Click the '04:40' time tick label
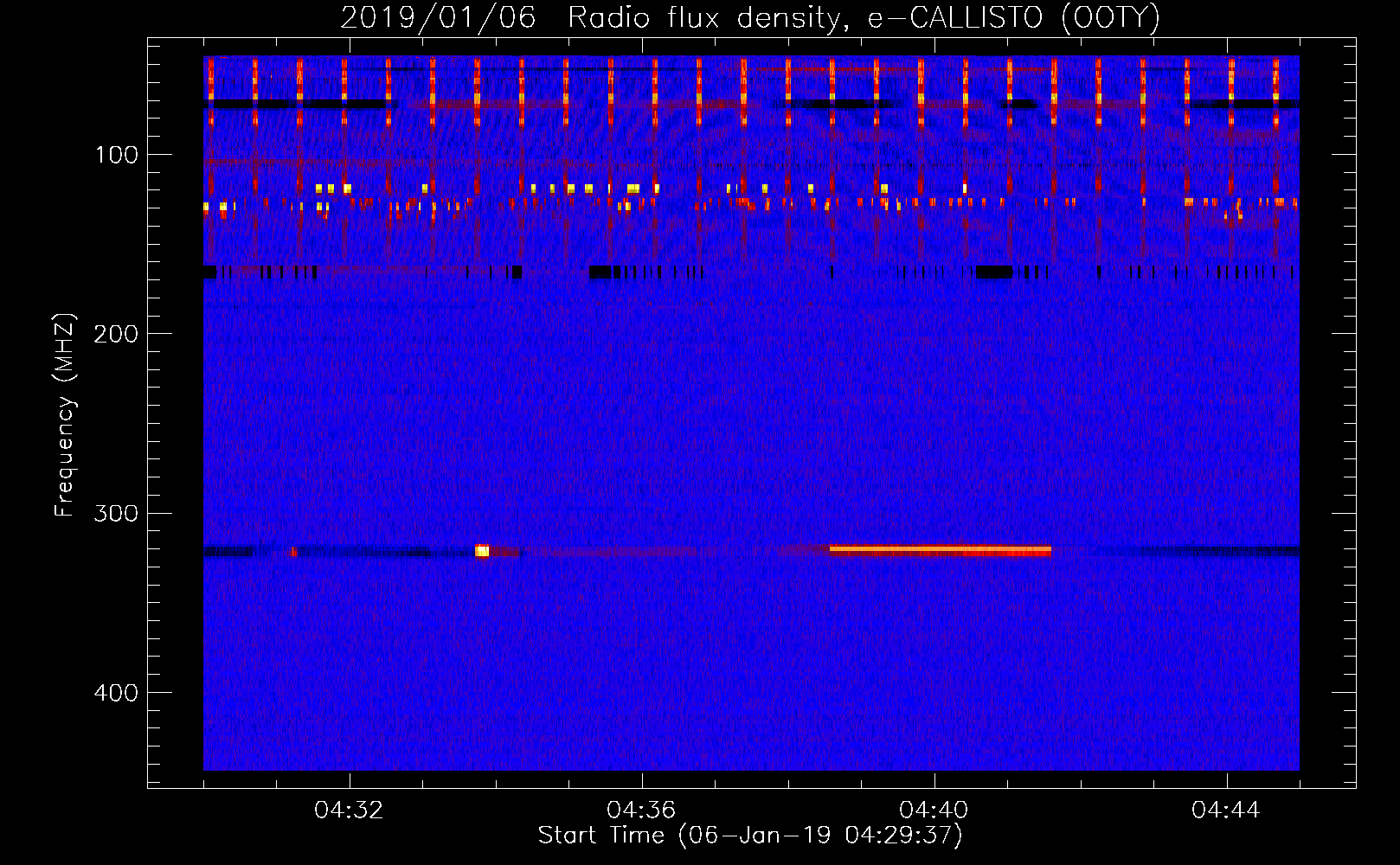The height and width of the screenshot is (865, 1400). [x=934, y=811]
